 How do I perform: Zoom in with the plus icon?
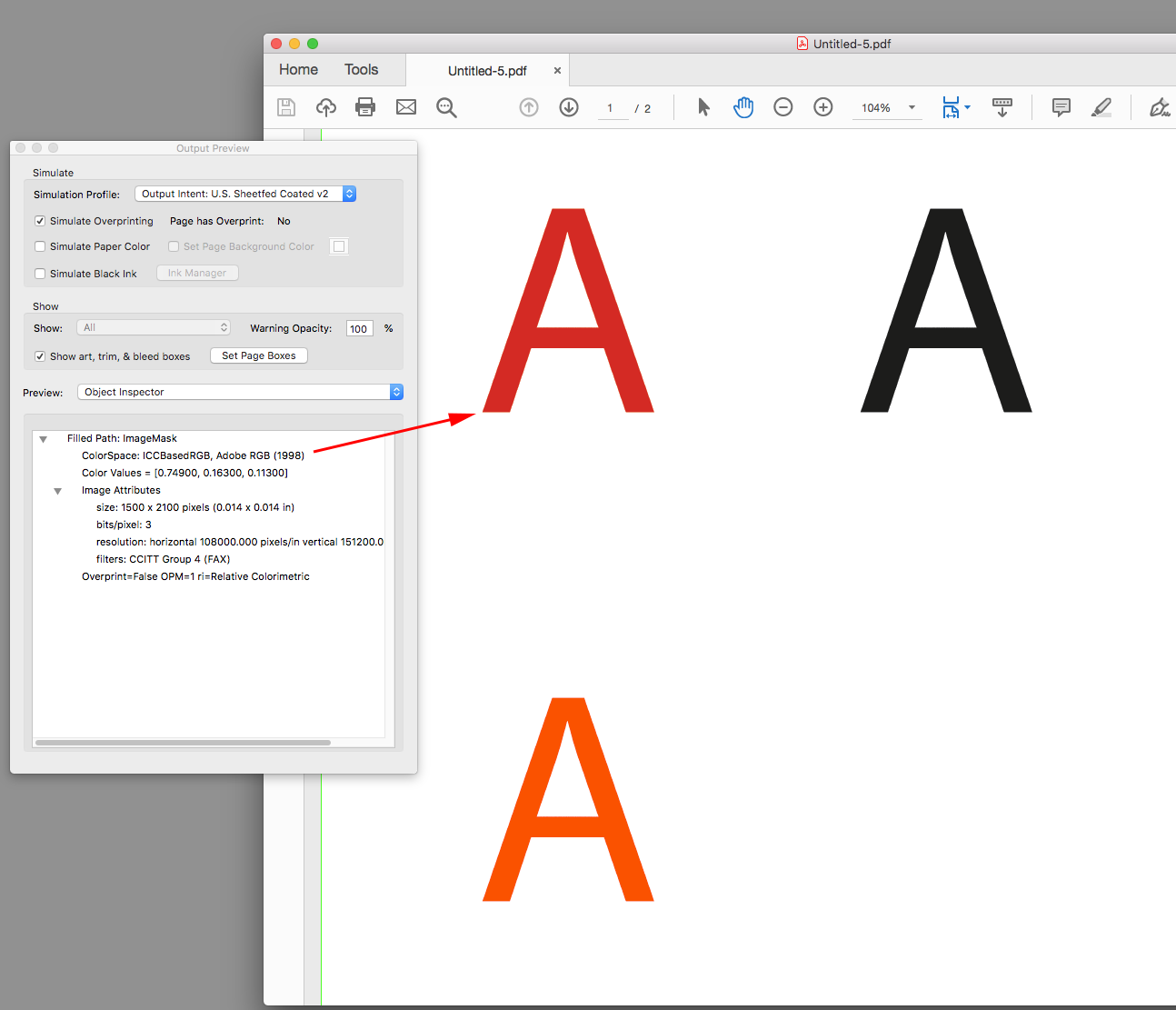[823, 107]
